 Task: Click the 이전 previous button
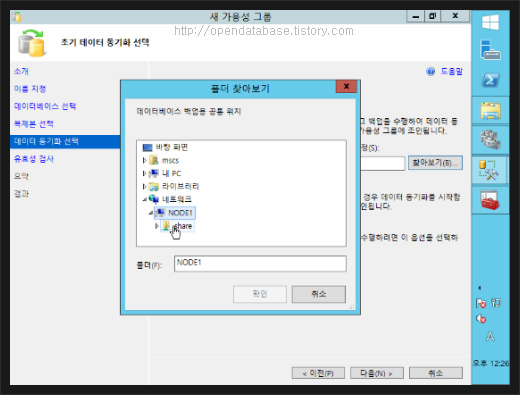(x=318, y=373)
